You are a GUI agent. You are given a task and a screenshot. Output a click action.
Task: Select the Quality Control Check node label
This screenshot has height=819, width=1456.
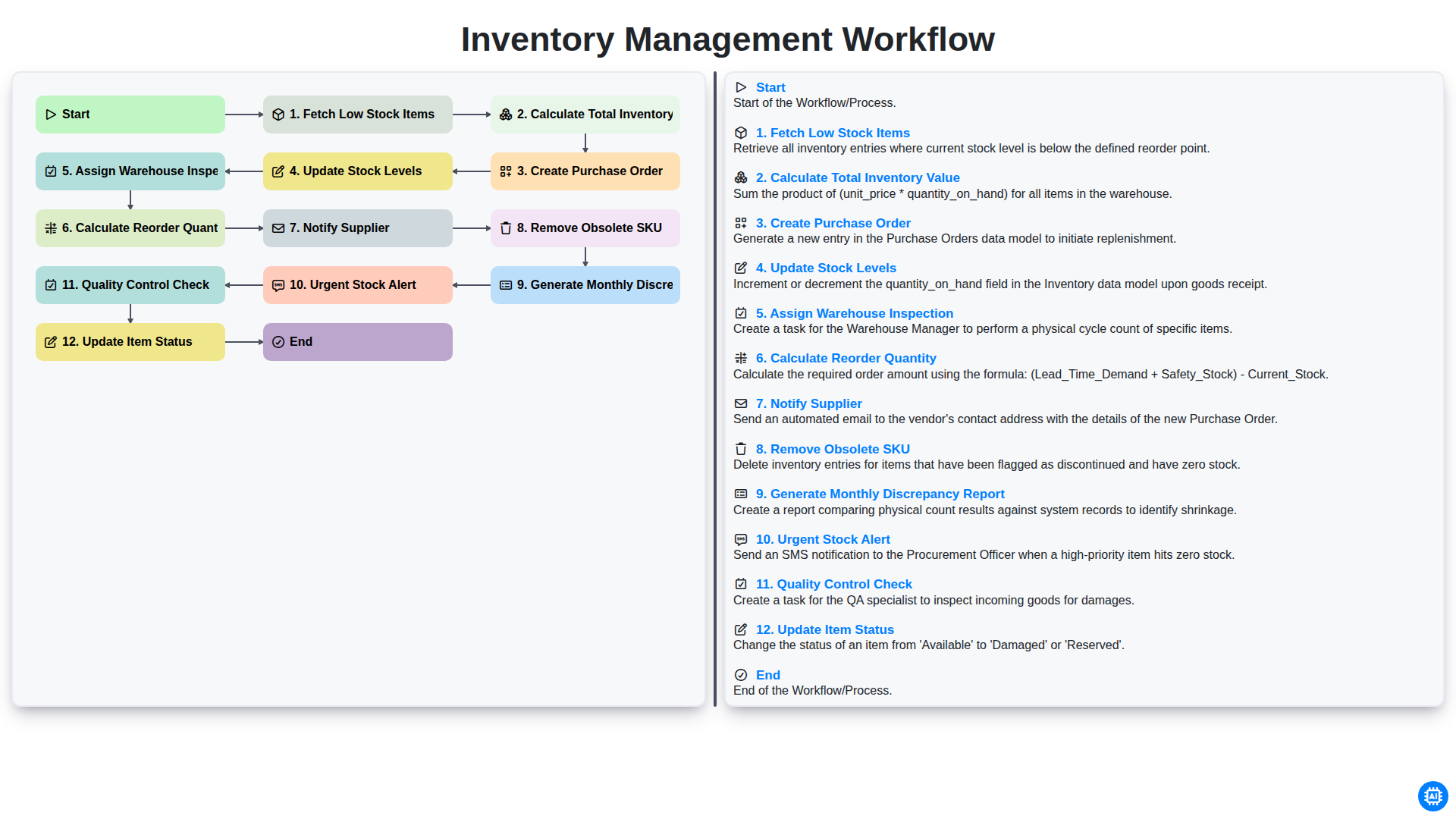[136, 285]
